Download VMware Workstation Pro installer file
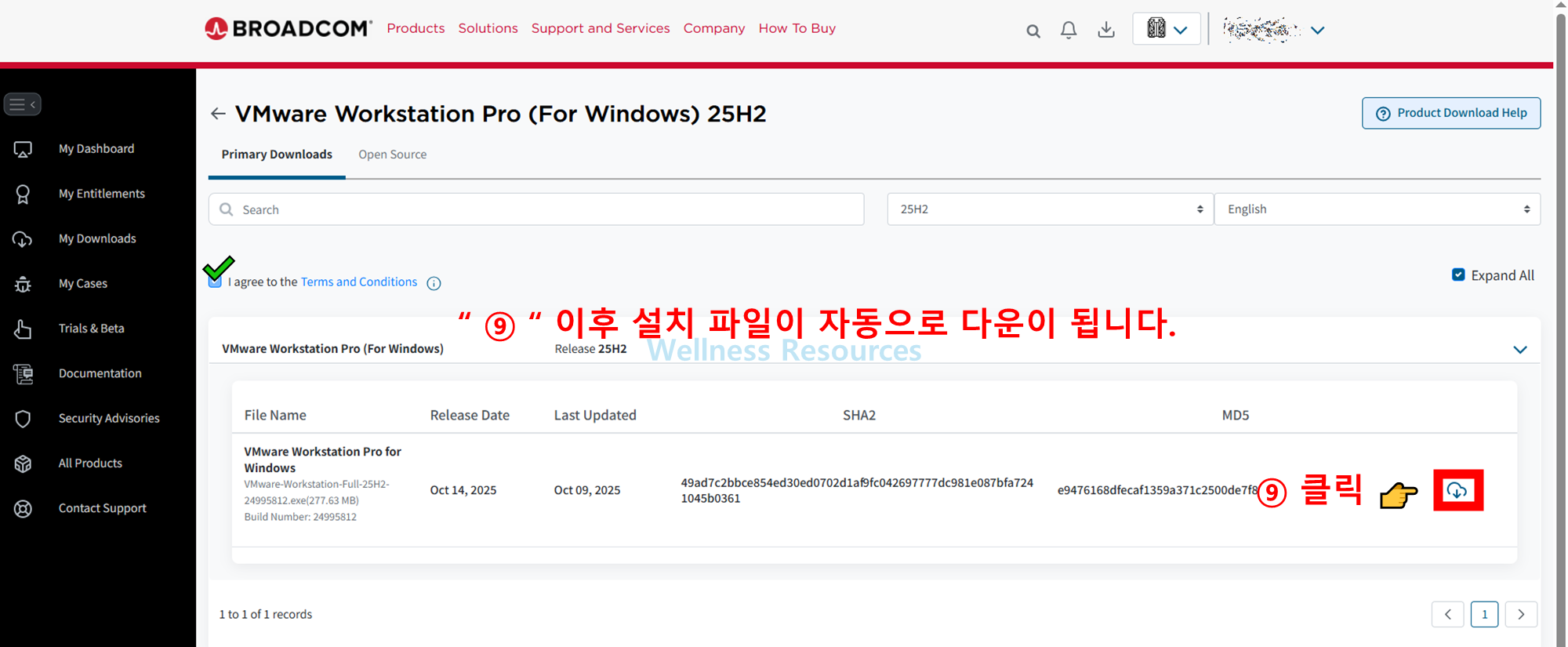 coord(1457,490)
